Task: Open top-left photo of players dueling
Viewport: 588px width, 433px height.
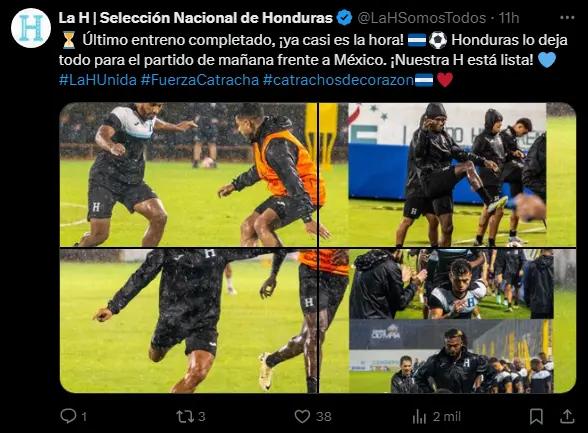Action: pyautogui.click(x=189, y=175)
